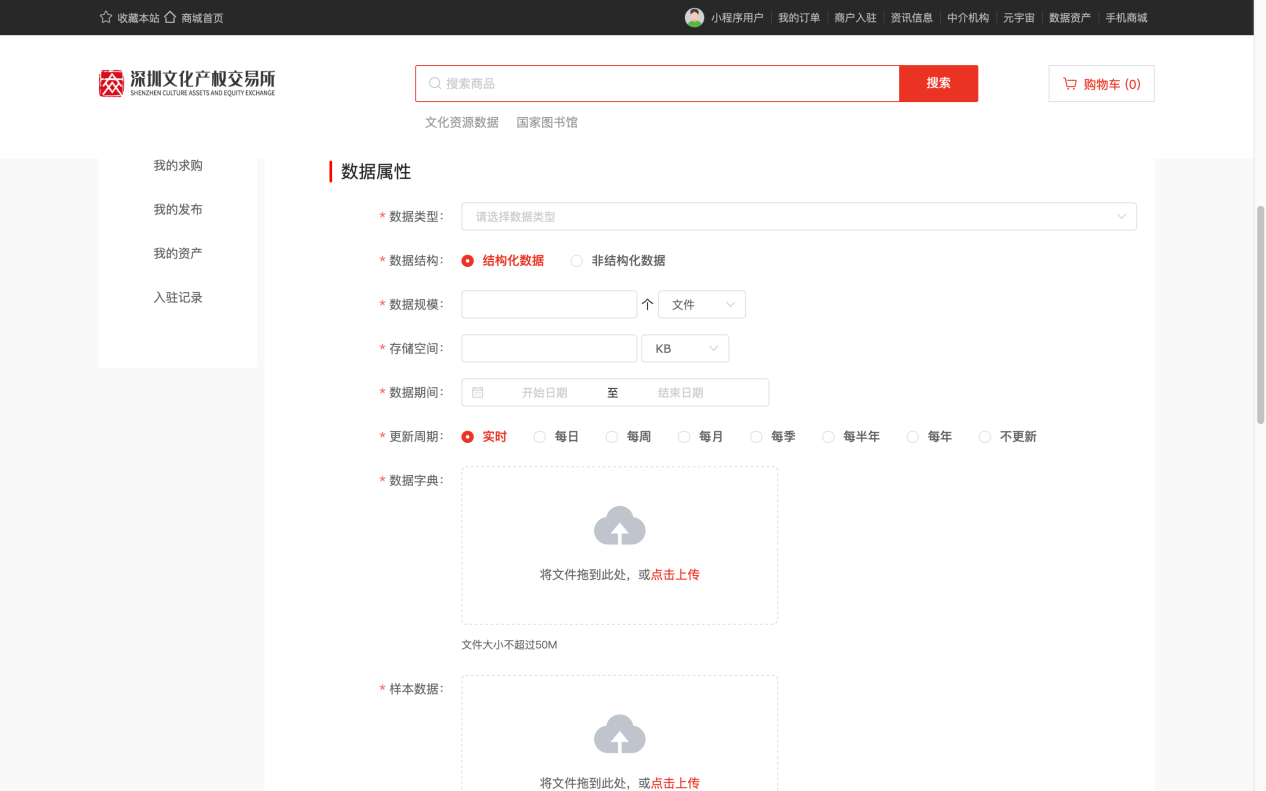The height and width of the screenshot is (791, 1266).
Task: Click the 开始日期 field
Action: (x=544, y=393)
